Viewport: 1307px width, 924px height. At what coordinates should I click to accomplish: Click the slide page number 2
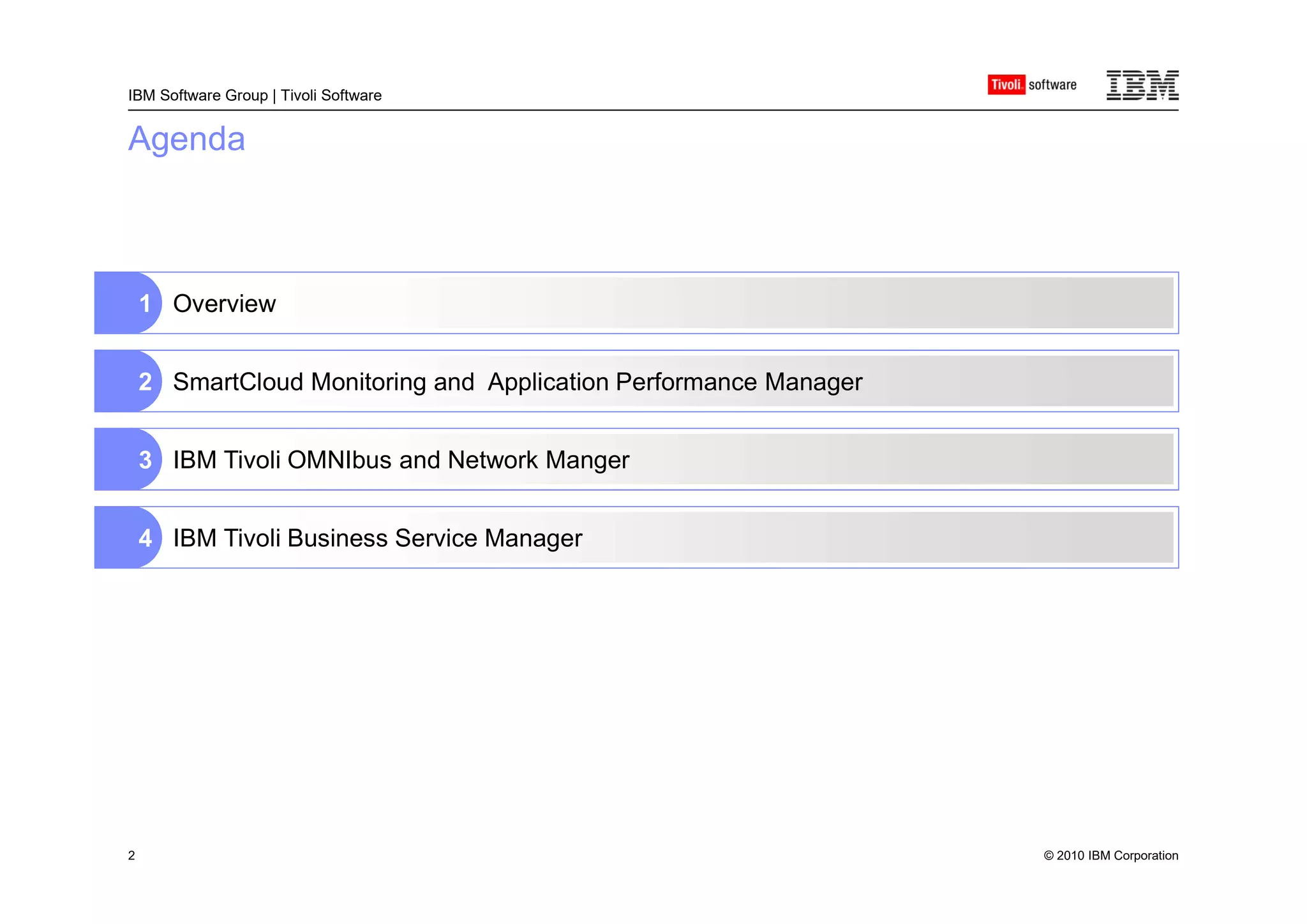tap(131, 856)
